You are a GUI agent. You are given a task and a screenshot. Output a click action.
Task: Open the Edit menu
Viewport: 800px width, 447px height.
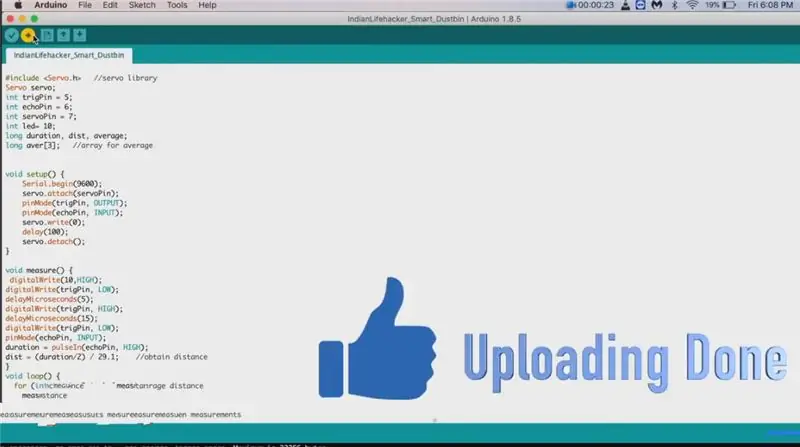110,5
